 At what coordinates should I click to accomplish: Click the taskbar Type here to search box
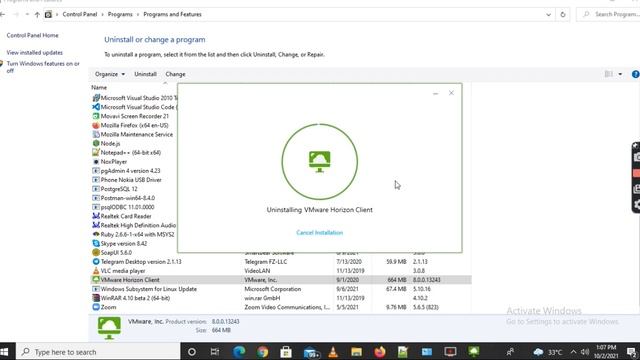click(98, 352)
